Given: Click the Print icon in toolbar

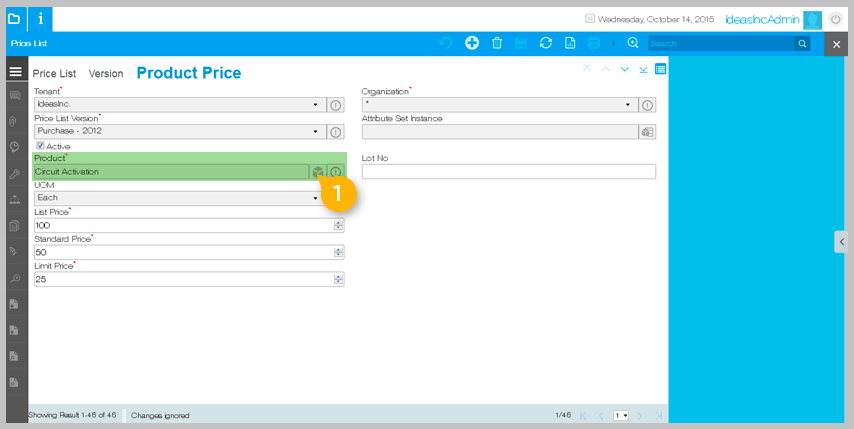Looking at the screenshot, I should click(x=594, y=43).
